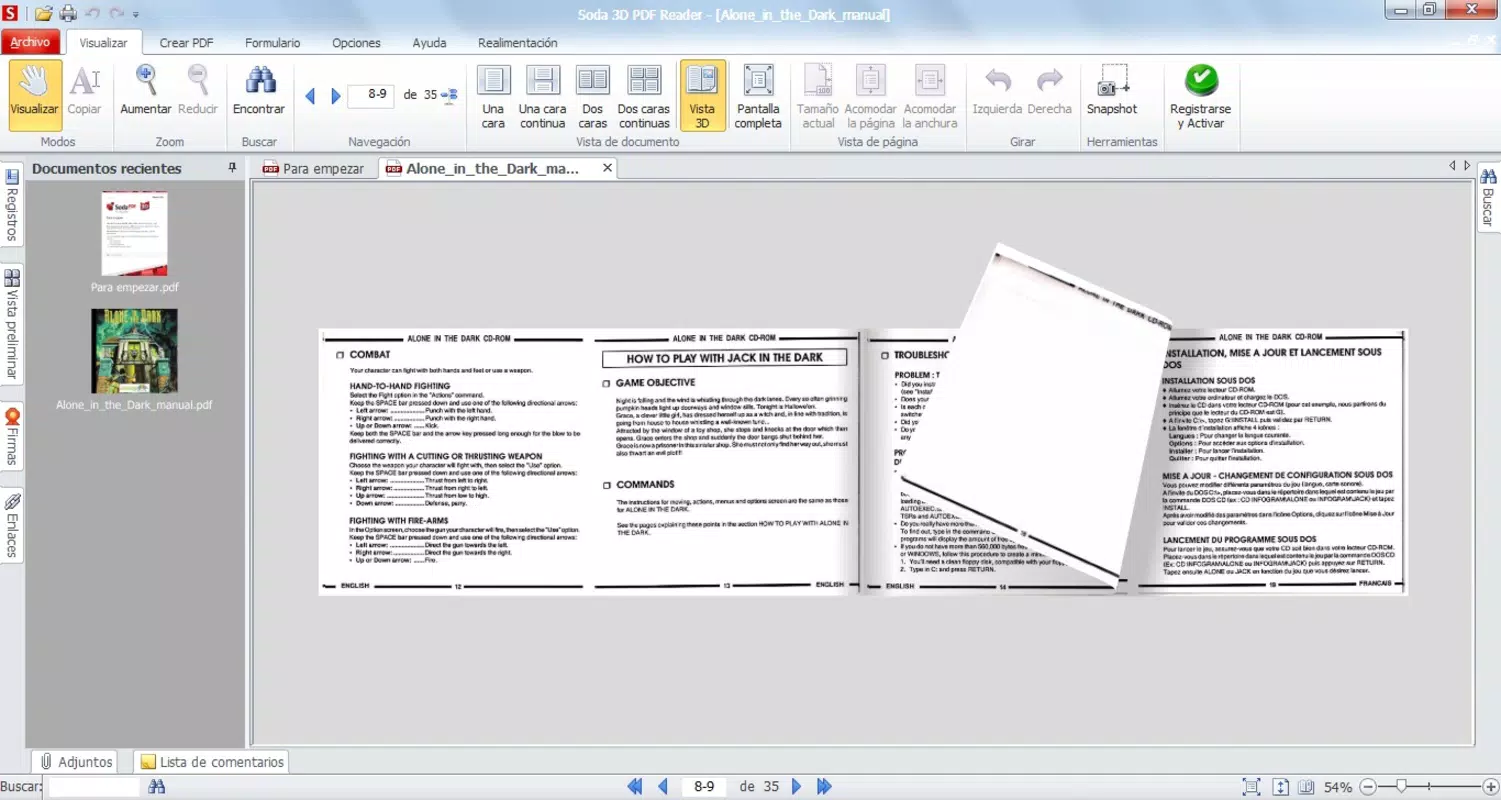Select Dos caras continuas view
Viewport: 1501px width, 800px height.
tap(644, 96)
